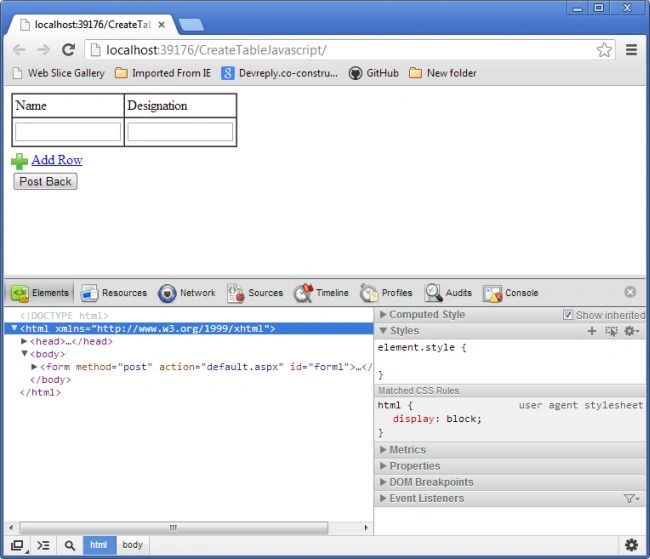Viewport: 650px width, 559px height.
Task: Toggle element state icon in Styles header
Action: [611, 331]
